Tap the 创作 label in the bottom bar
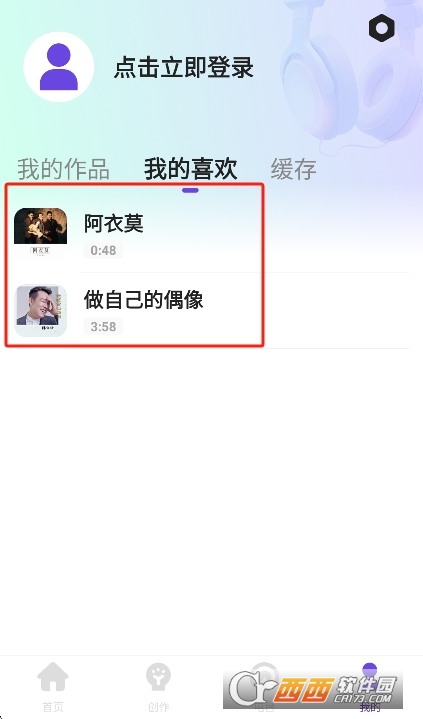The height and width of the screenshot is (719, 423). 158,707
